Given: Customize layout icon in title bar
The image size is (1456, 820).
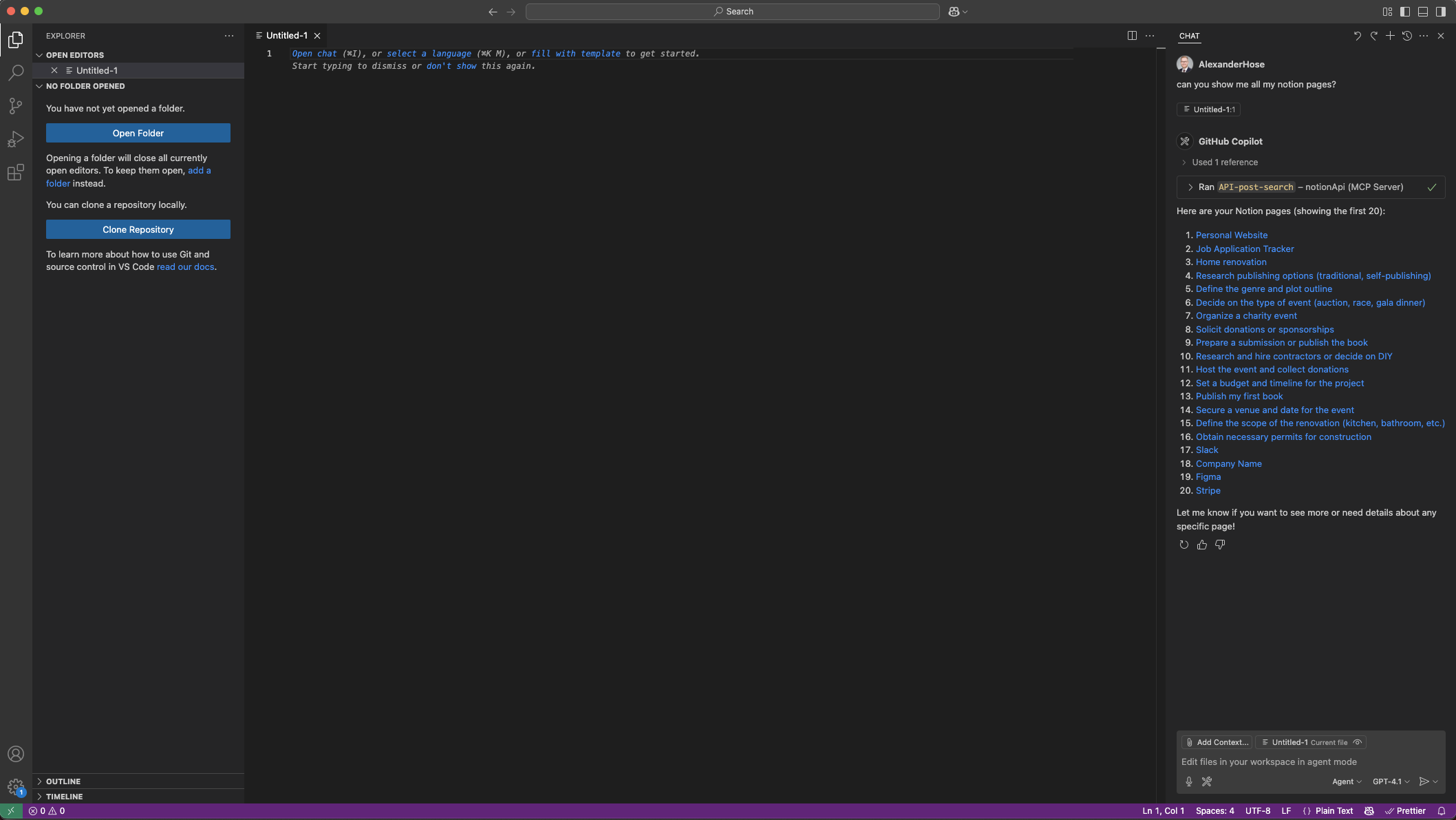Looking at the screenshot, I should (x=1387, y=12).
